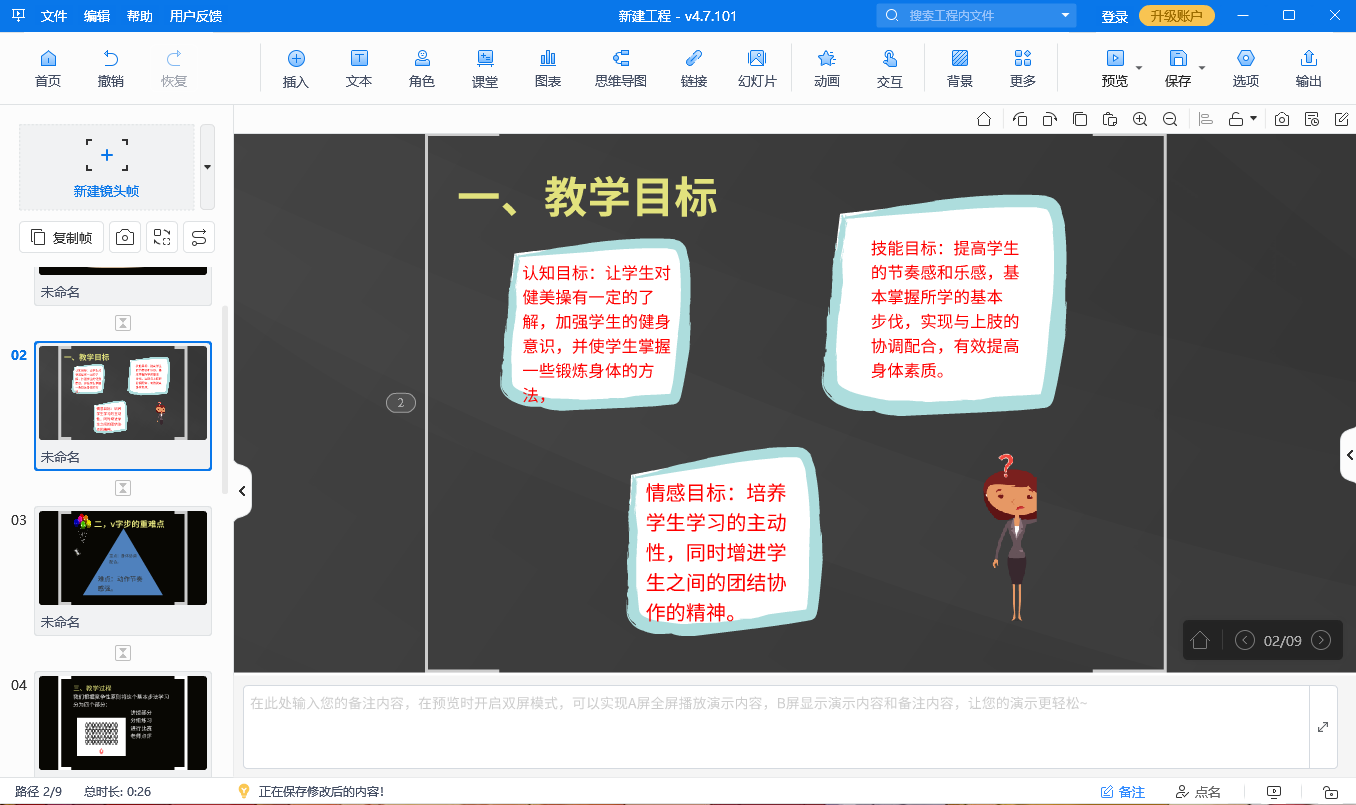Open the 思维导图 mind map tool
The image size is (1356, 805).
click(x=621, y=68)
